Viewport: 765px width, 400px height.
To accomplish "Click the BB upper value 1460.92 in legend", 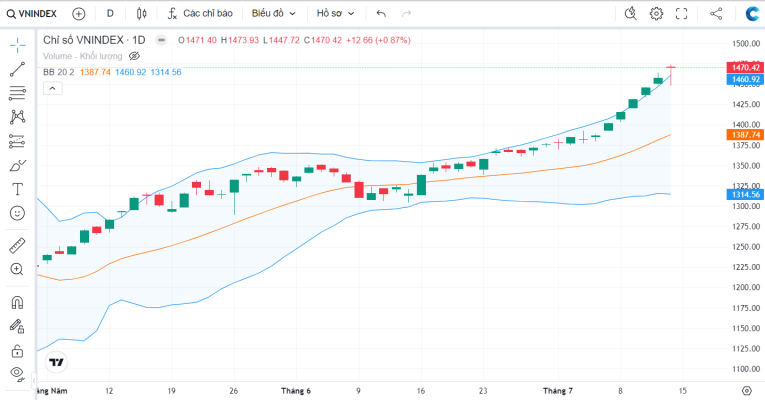I will (130, 72).
